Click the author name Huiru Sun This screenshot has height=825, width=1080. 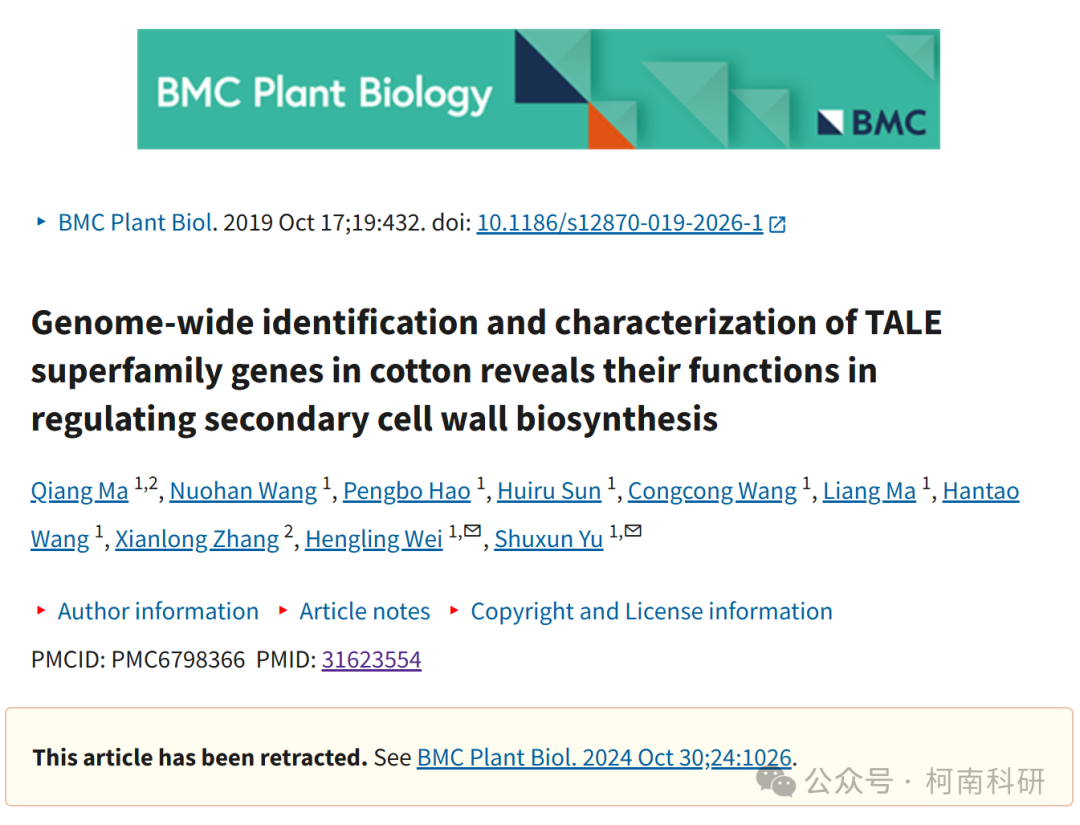point(549,491)
